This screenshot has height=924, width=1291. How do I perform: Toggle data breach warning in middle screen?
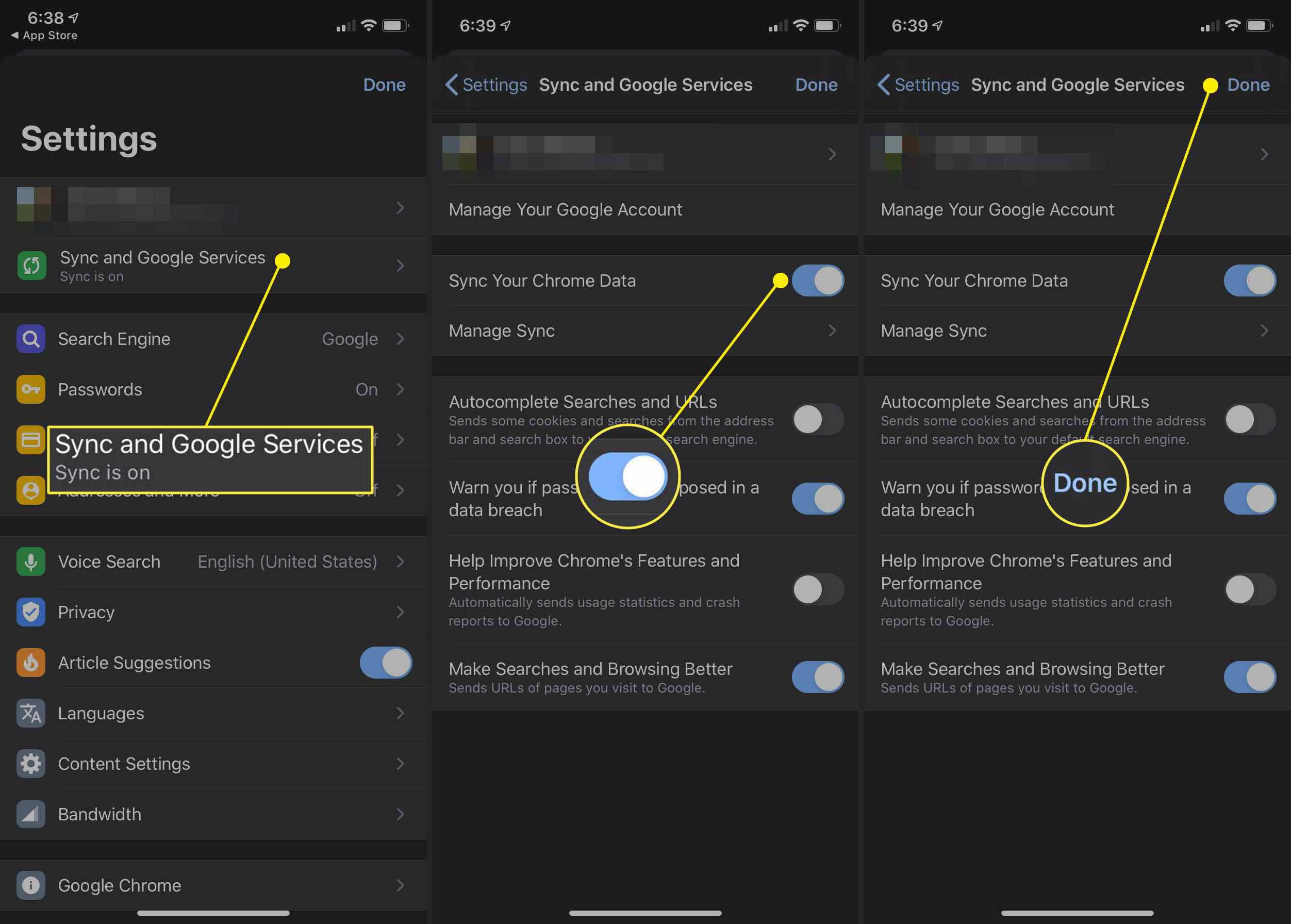pyautogui.click(x=818, y=499)
